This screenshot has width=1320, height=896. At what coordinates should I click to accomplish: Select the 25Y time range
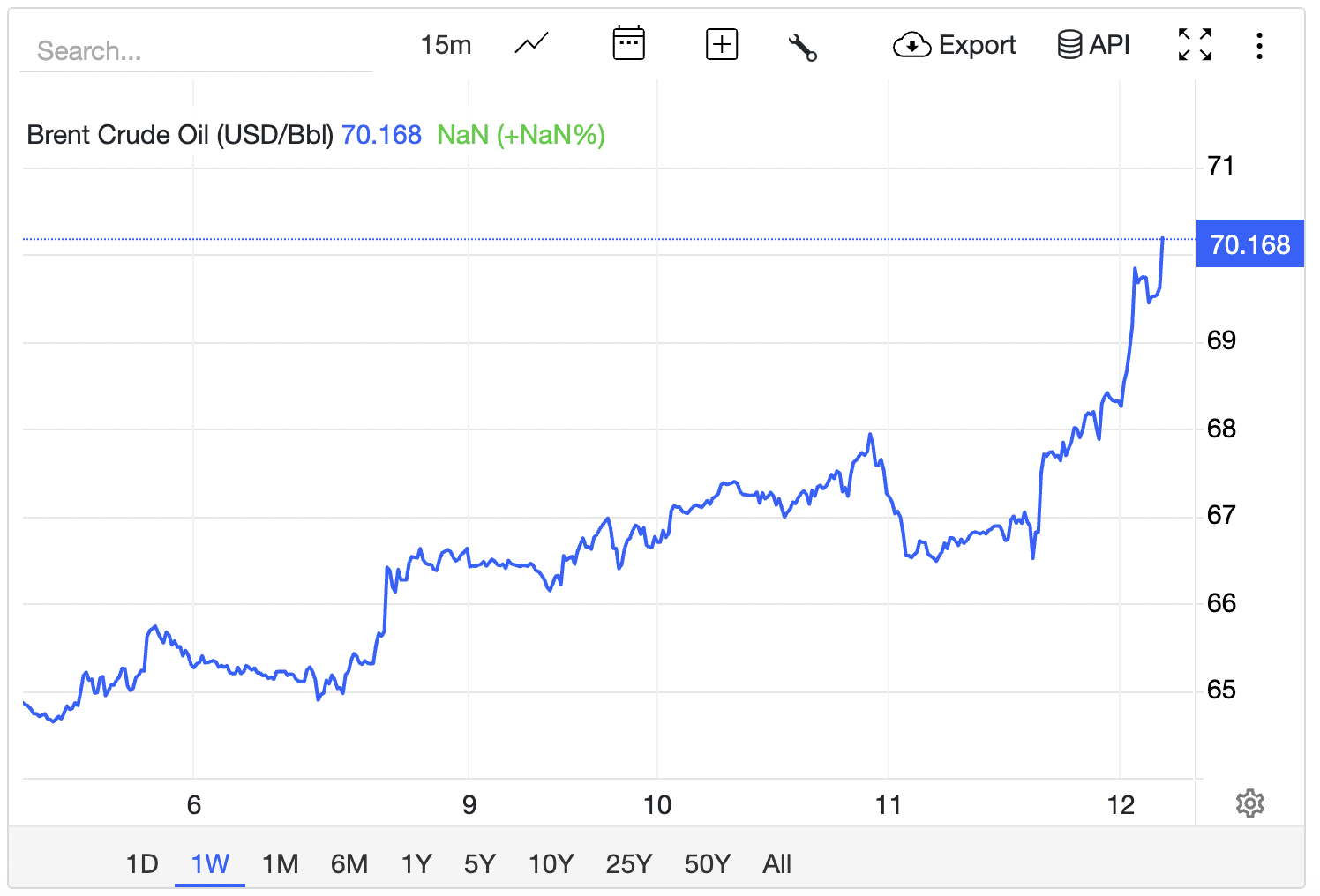(x=629, y=863)
